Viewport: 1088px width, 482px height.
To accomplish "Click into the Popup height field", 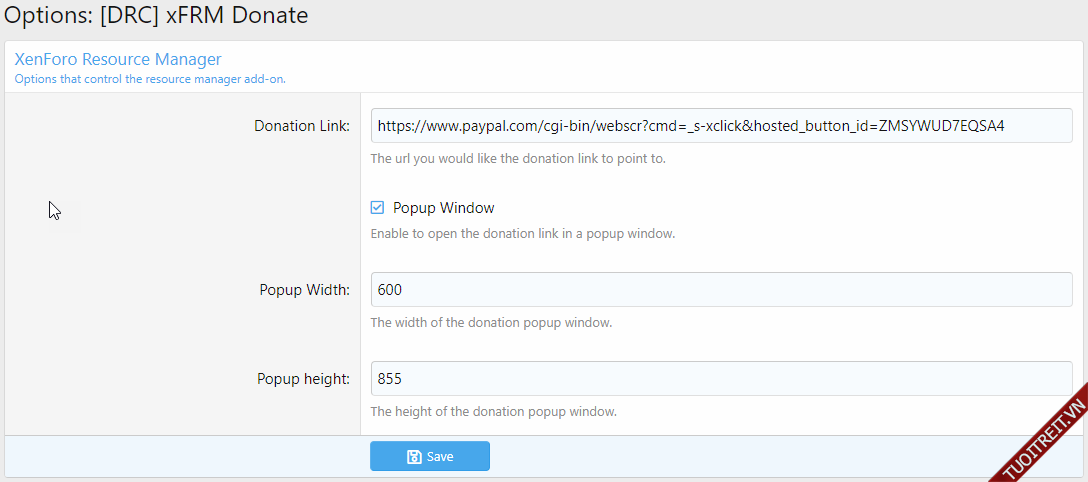I will point(720,379).
